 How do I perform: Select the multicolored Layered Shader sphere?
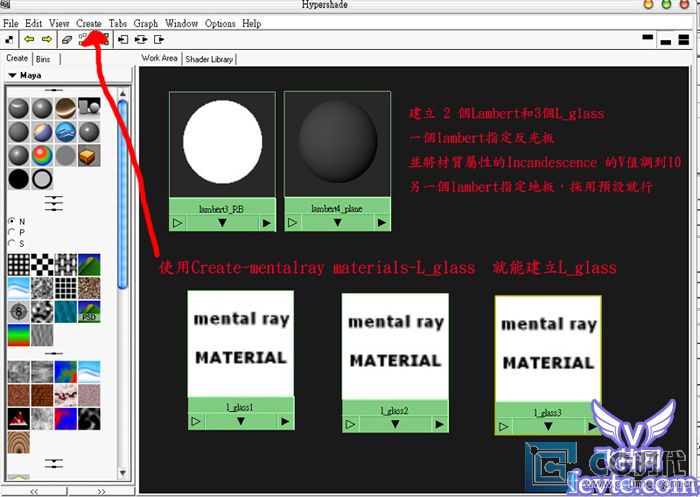(x=42, y=132)
